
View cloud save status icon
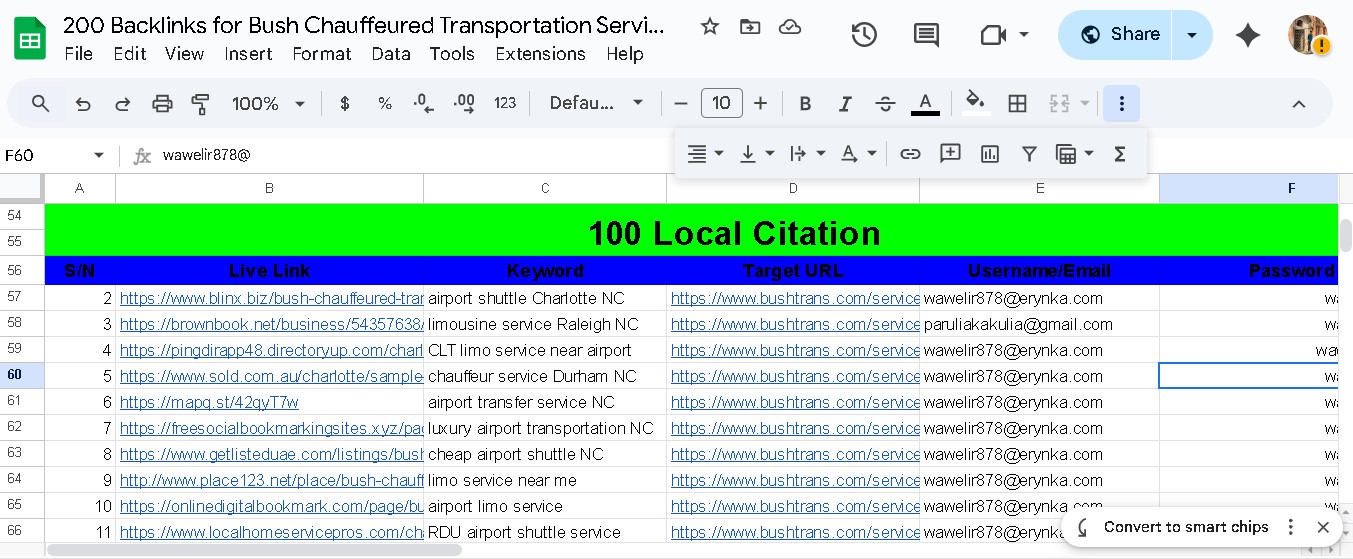click(x=790, y=27)
